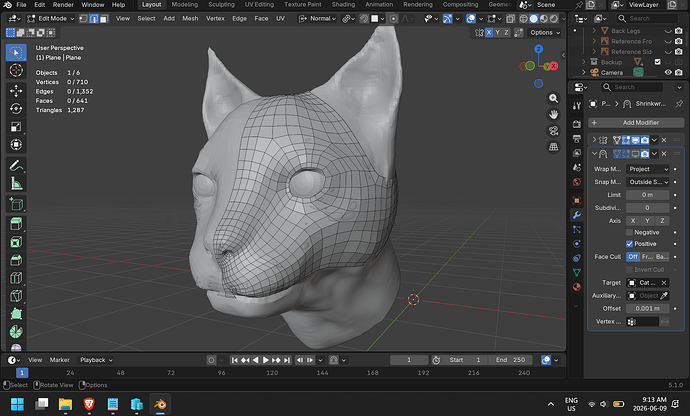Viewport: 690px width, 416px height.
Task: Uncheck the Positive direction checkbox
Action: tap(629, 244)
